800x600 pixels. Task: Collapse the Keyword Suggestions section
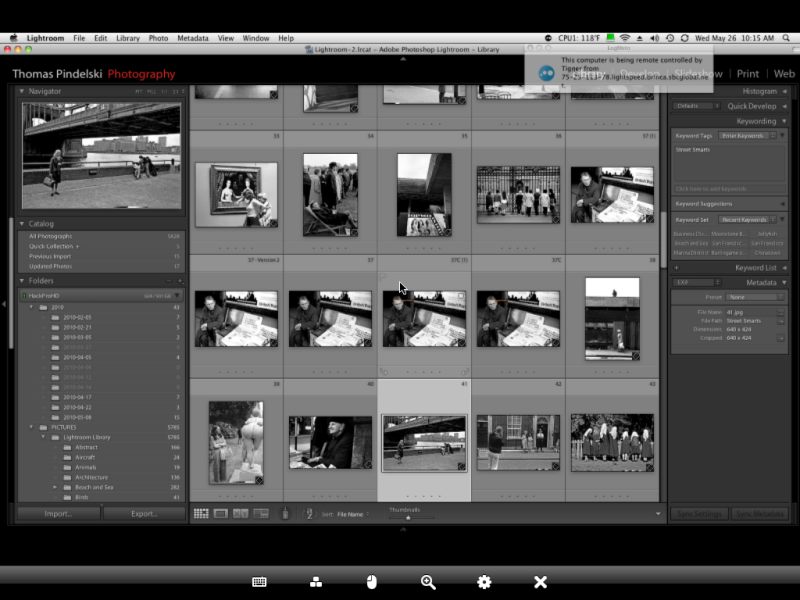(782, 204)
